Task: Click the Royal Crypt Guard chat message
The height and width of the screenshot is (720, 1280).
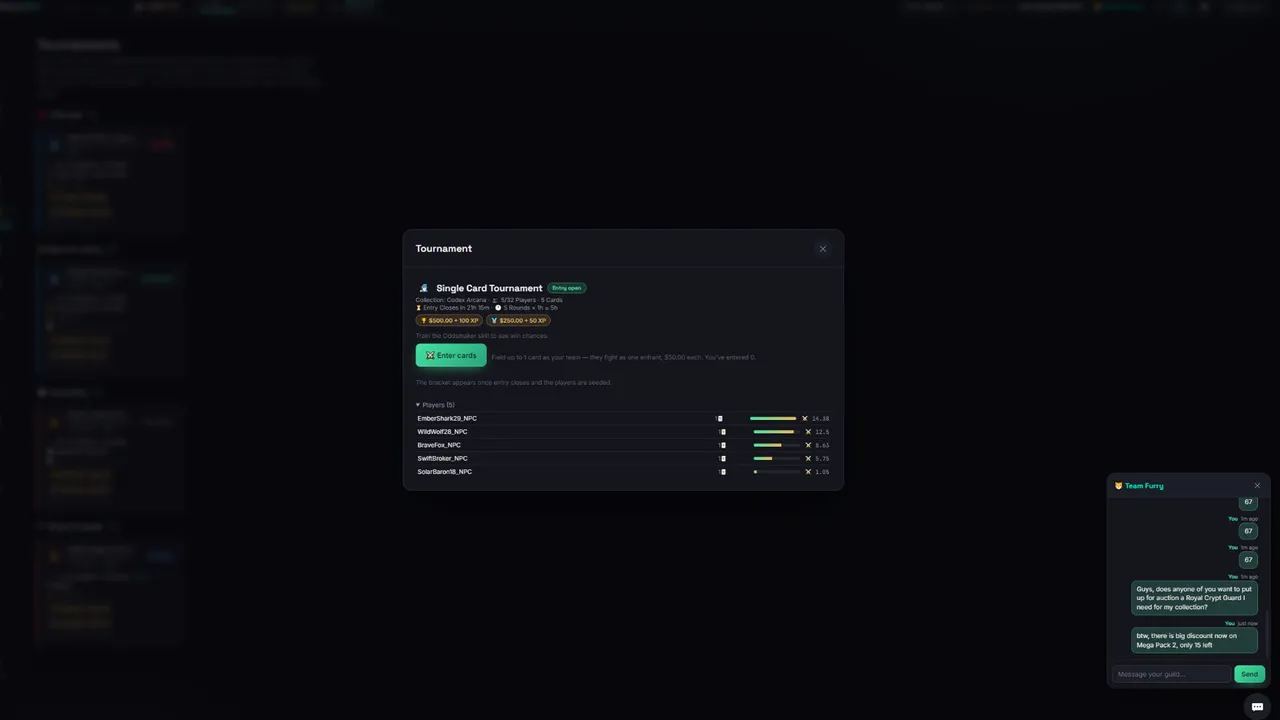Action: (x=1194, y=598)
